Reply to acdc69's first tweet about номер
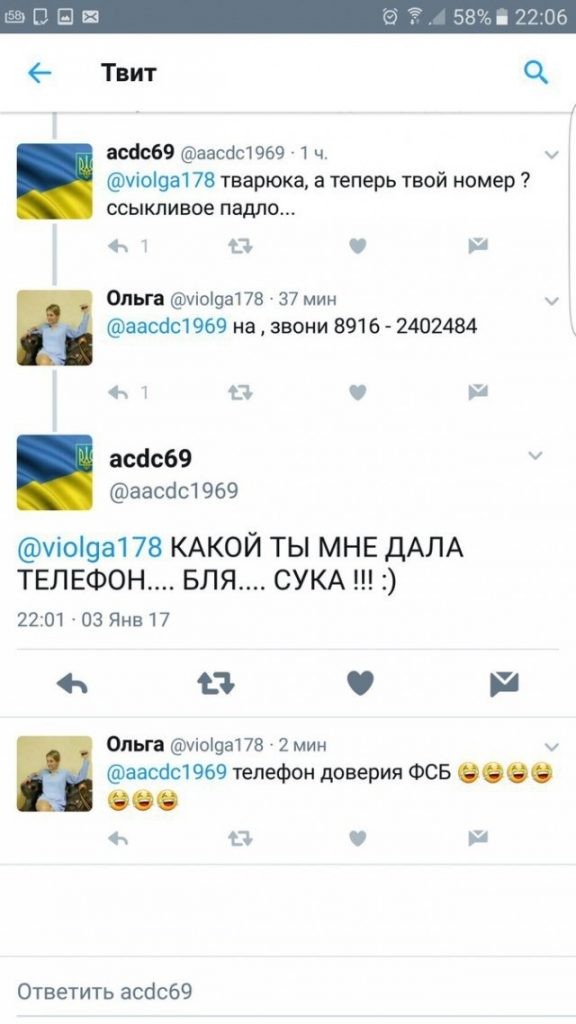 click(x=118, y=246)
